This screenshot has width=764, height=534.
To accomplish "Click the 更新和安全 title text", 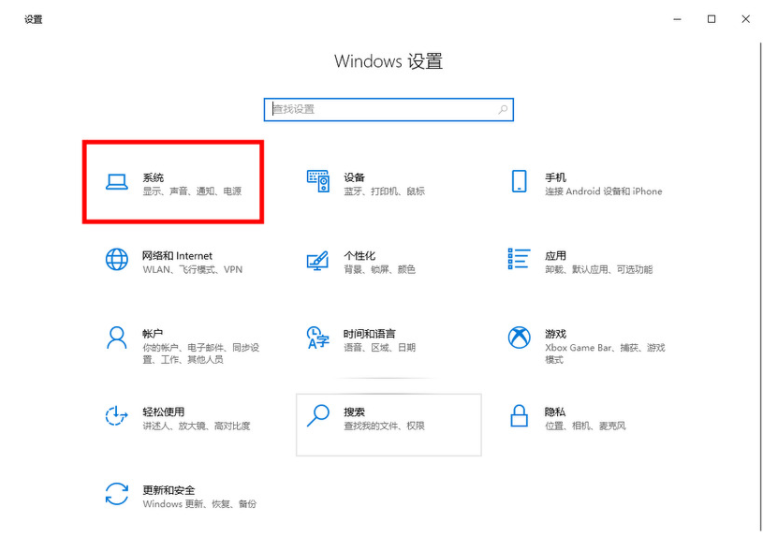I will 168,490.
